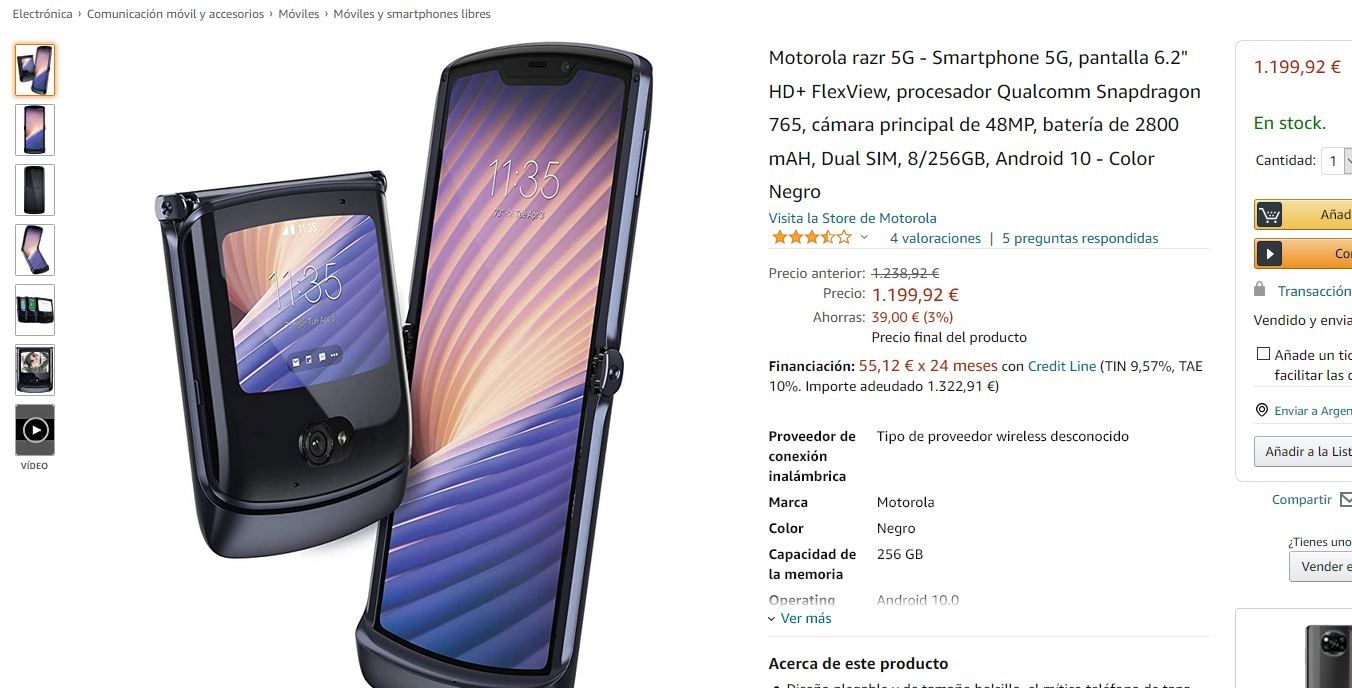Select the folded black phone thumbnail

point(35,190)
